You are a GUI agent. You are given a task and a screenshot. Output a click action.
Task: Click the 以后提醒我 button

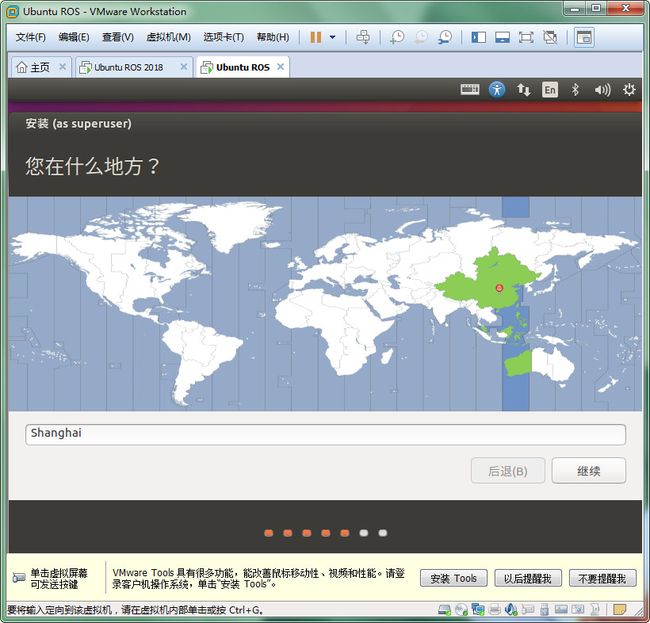tap(528, 578)
